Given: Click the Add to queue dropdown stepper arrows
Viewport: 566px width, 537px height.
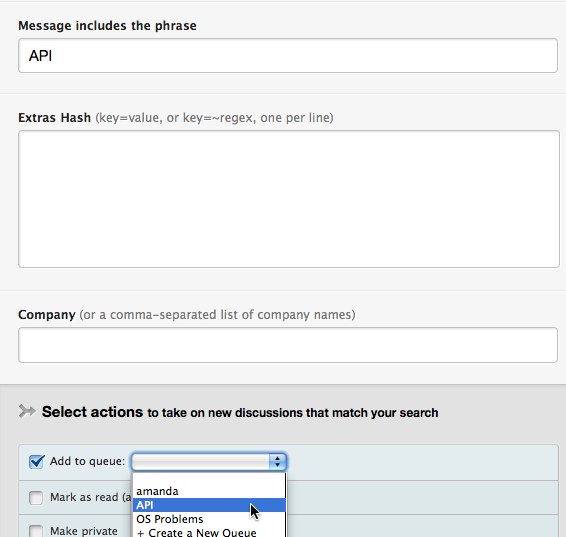Looking at the screenshot, I should [277, 462].
